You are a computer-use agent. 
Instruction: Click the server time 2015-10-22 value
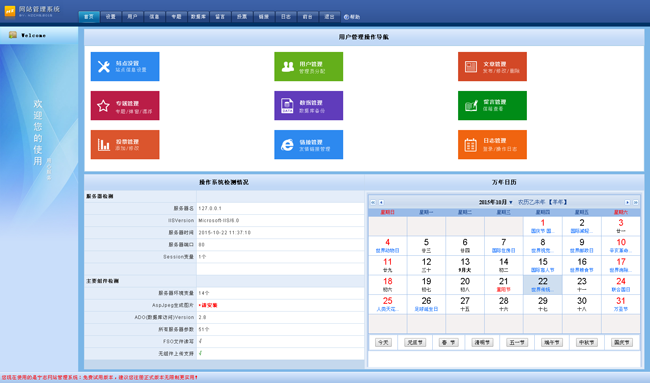click(x=224, y=233)
